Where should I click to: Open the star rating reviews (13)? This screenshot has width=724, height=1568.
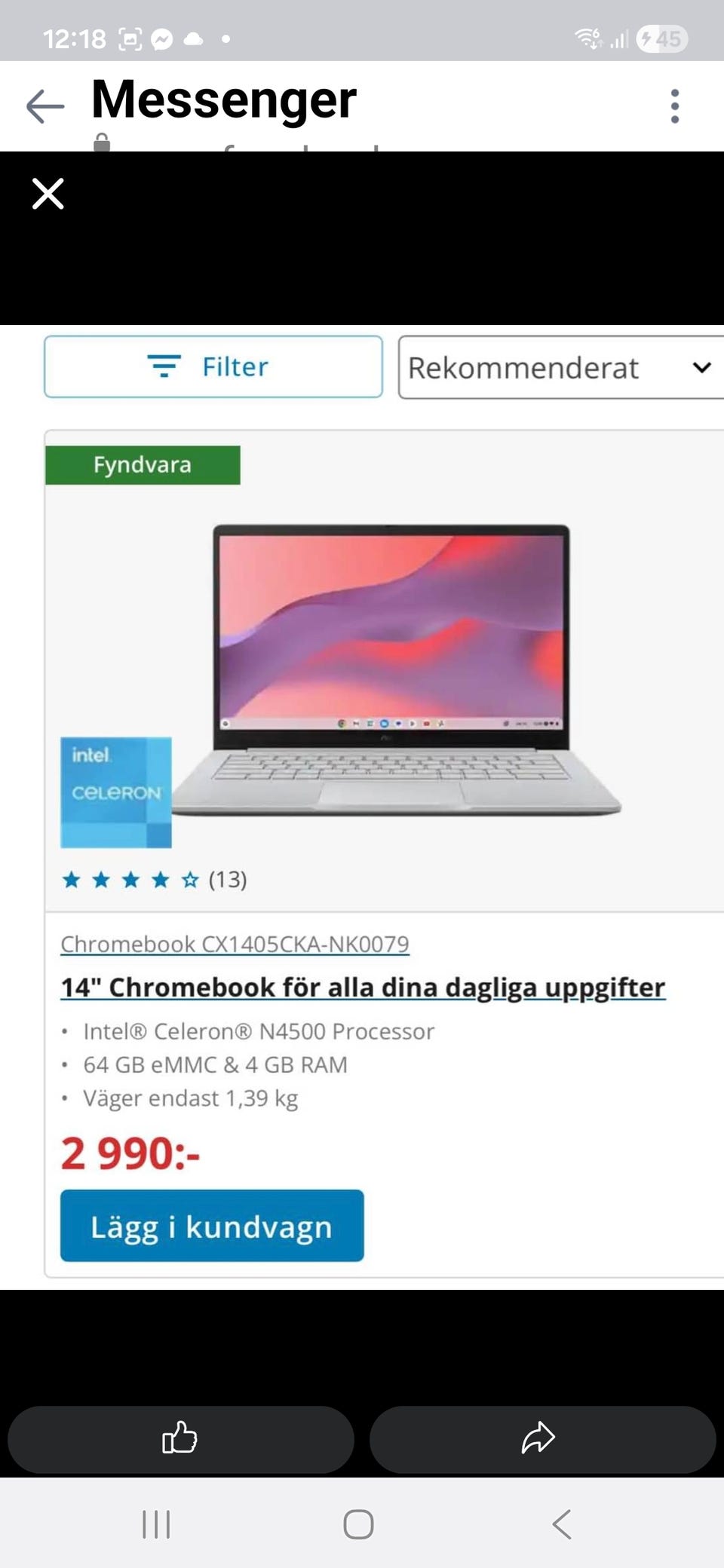[x=155, y=880]
